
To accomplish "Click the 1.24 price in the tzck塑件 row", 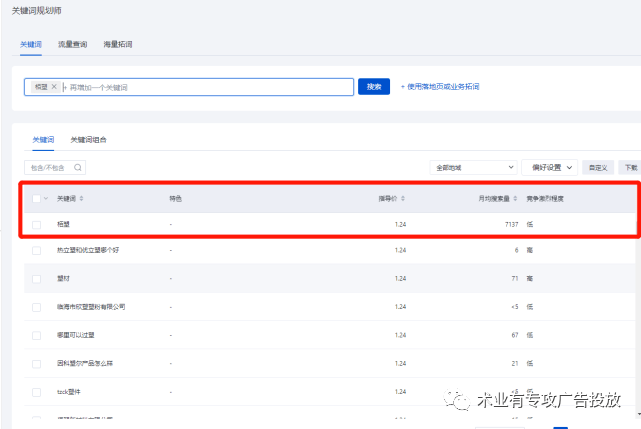I will click(400, 392).
